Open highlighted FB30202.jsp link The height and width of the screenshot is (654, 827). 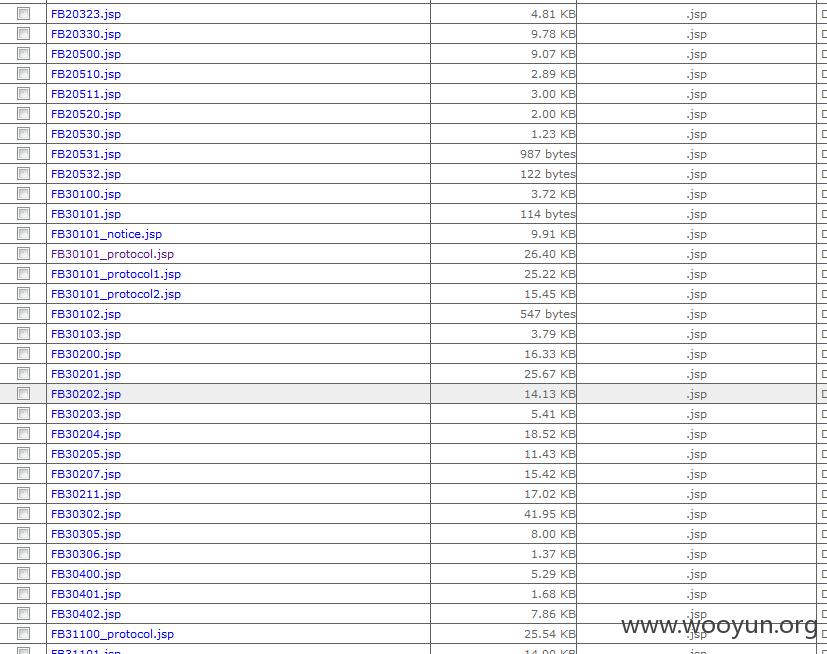(x=86, y=395)
